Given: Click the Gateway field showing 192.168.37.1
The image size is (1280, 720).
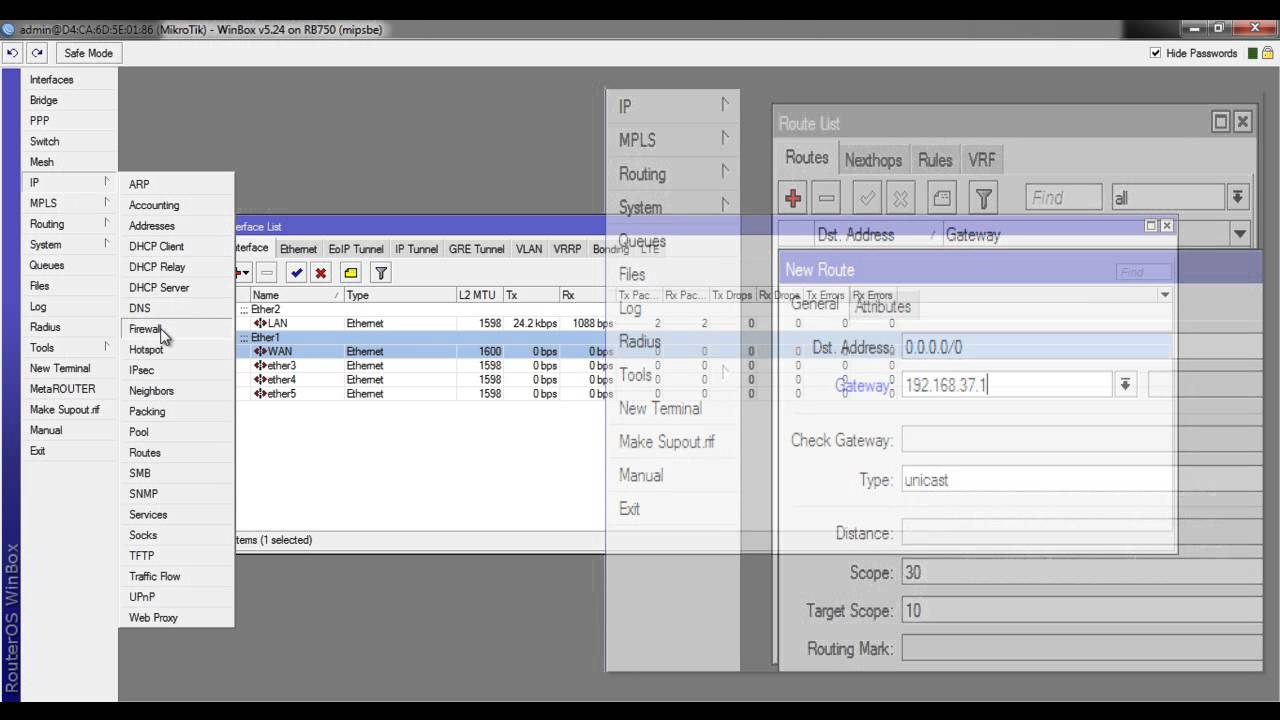Looking at the screenshot, I should click(x=1007, y=385).
